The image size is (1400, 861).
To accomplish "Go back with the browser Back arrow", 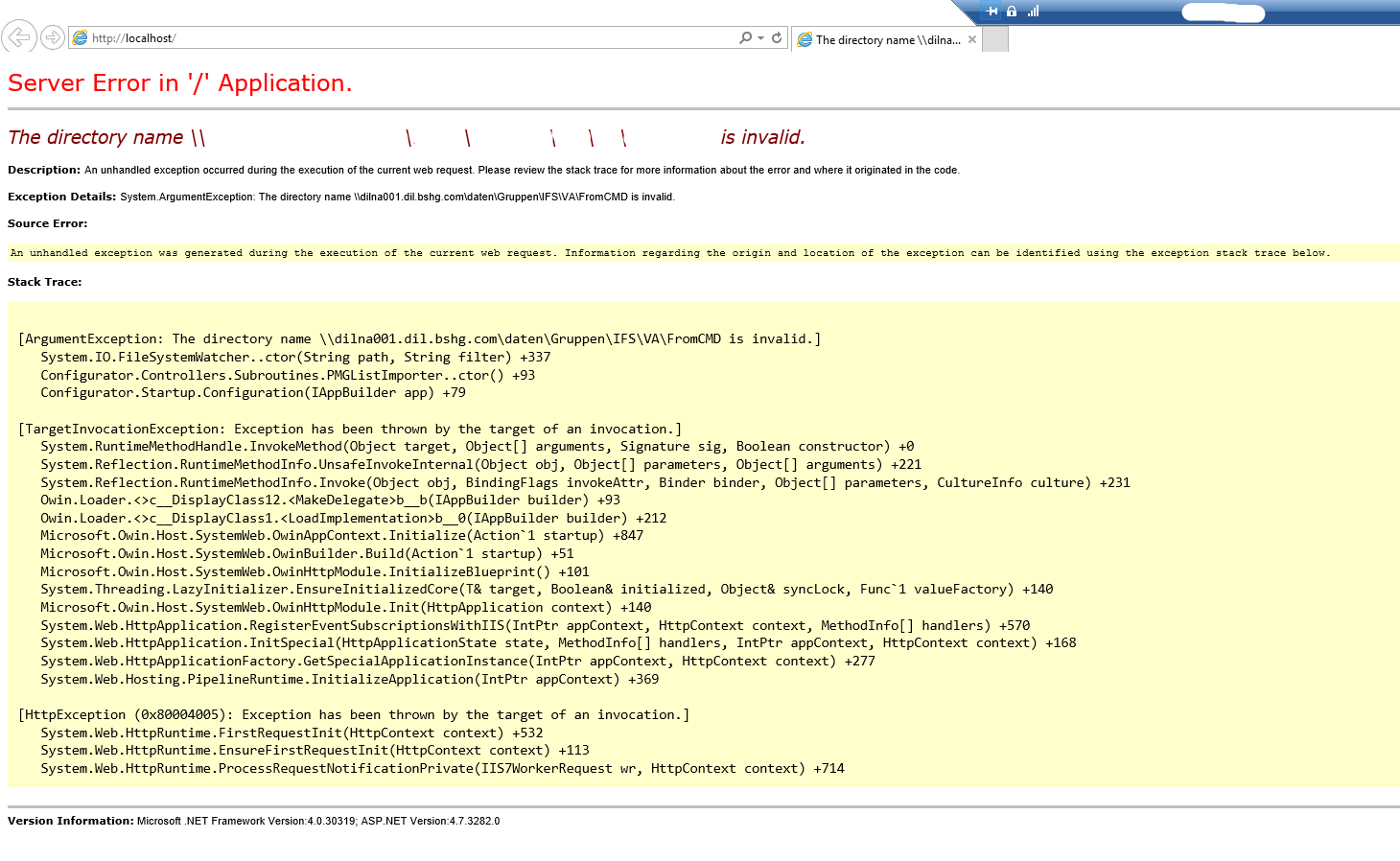I will click(x=19, y=37).
